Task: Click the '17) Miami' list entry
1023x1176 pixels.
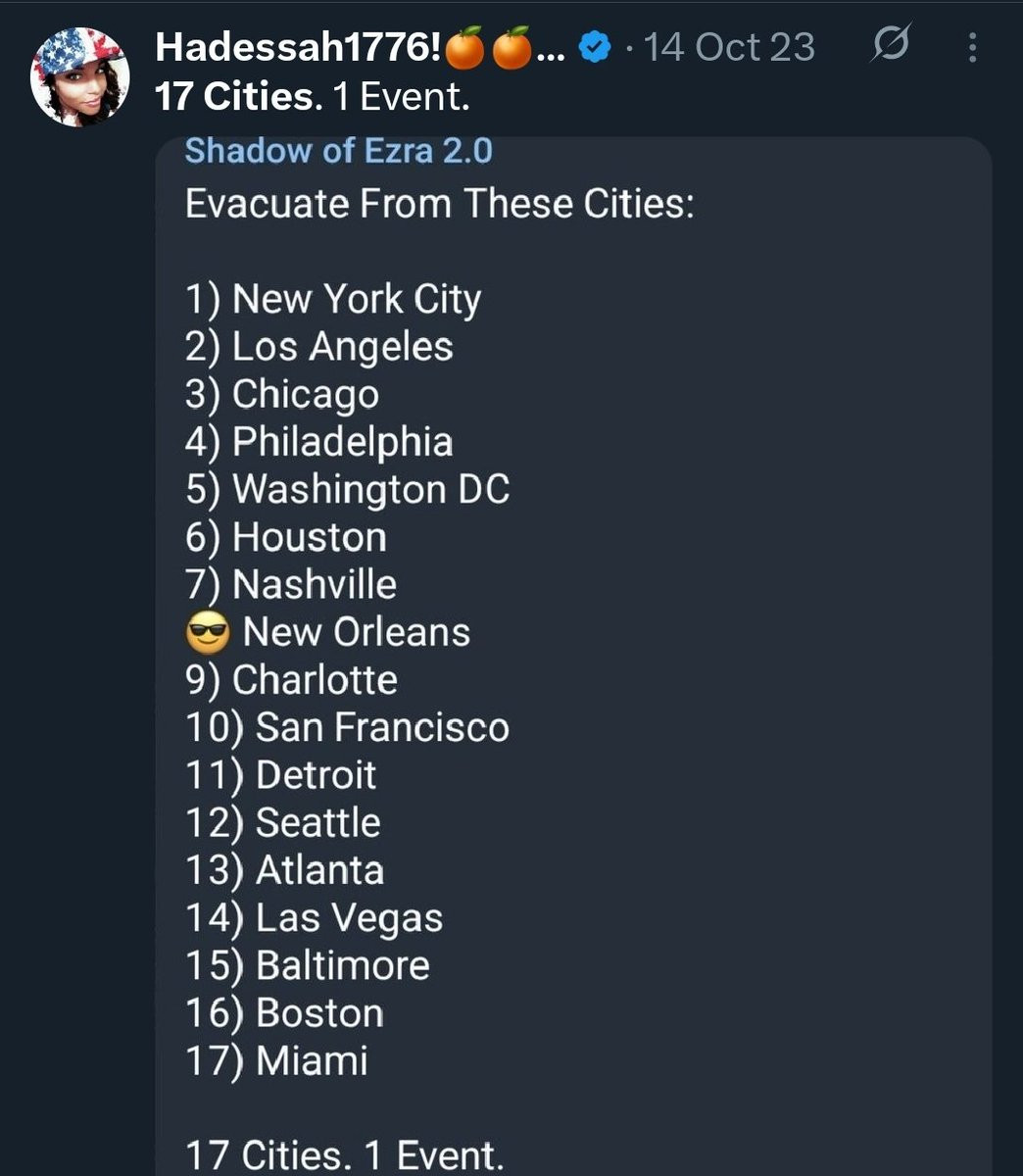Action: point(277,1061)
